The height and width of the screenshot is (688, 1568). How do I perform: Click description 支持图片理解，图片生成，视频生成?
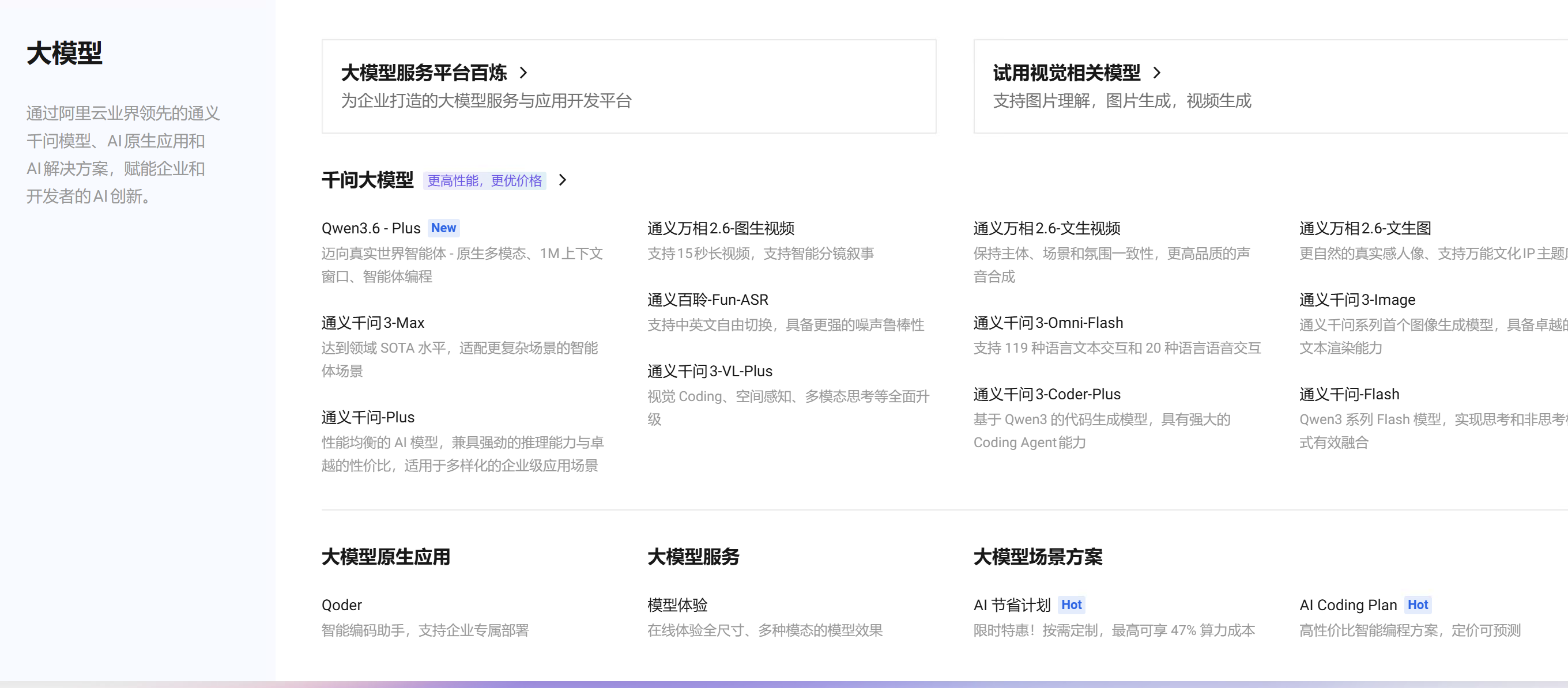tap(1122, 101)
